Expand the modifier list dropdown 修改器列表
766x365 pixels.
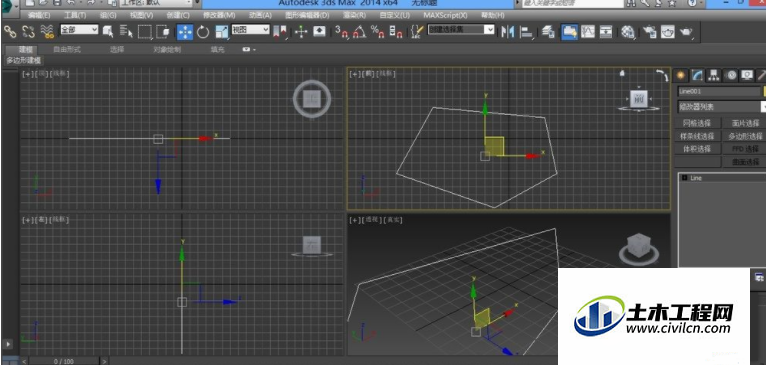[x=722, y=107]
